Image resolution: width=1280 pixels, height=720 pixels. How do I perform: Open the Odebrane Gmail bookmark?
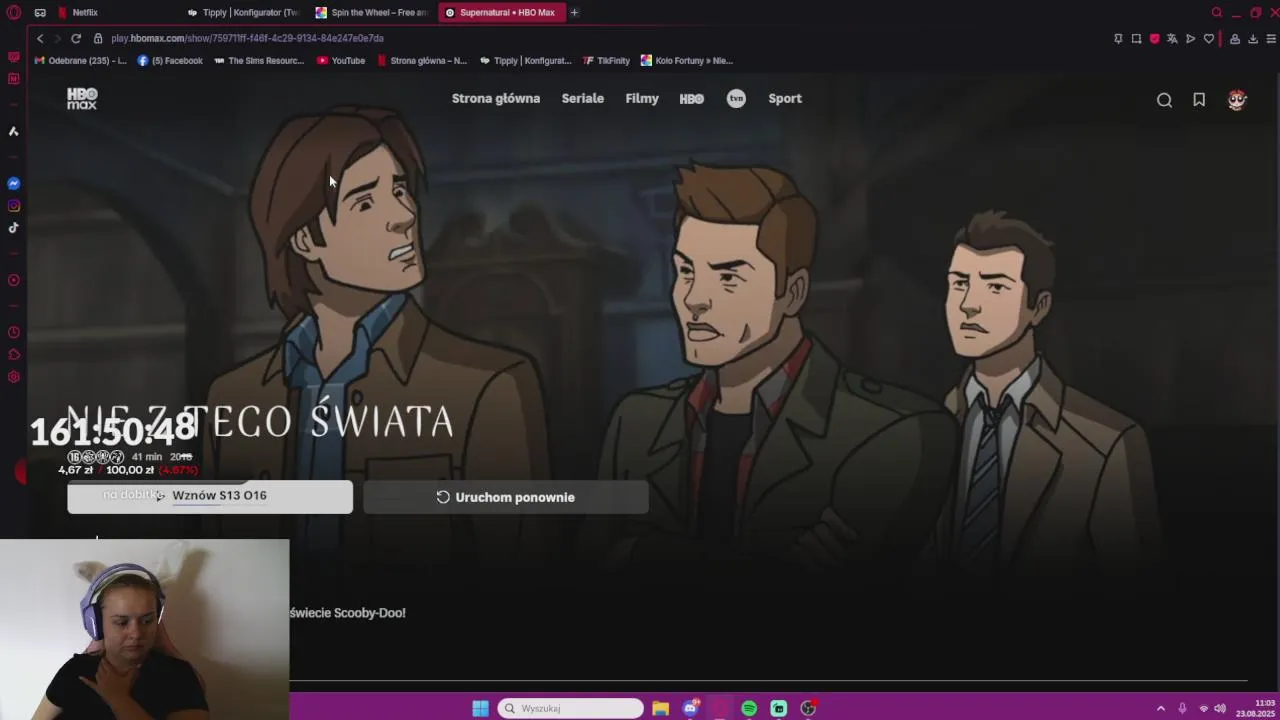click(80, 60)
